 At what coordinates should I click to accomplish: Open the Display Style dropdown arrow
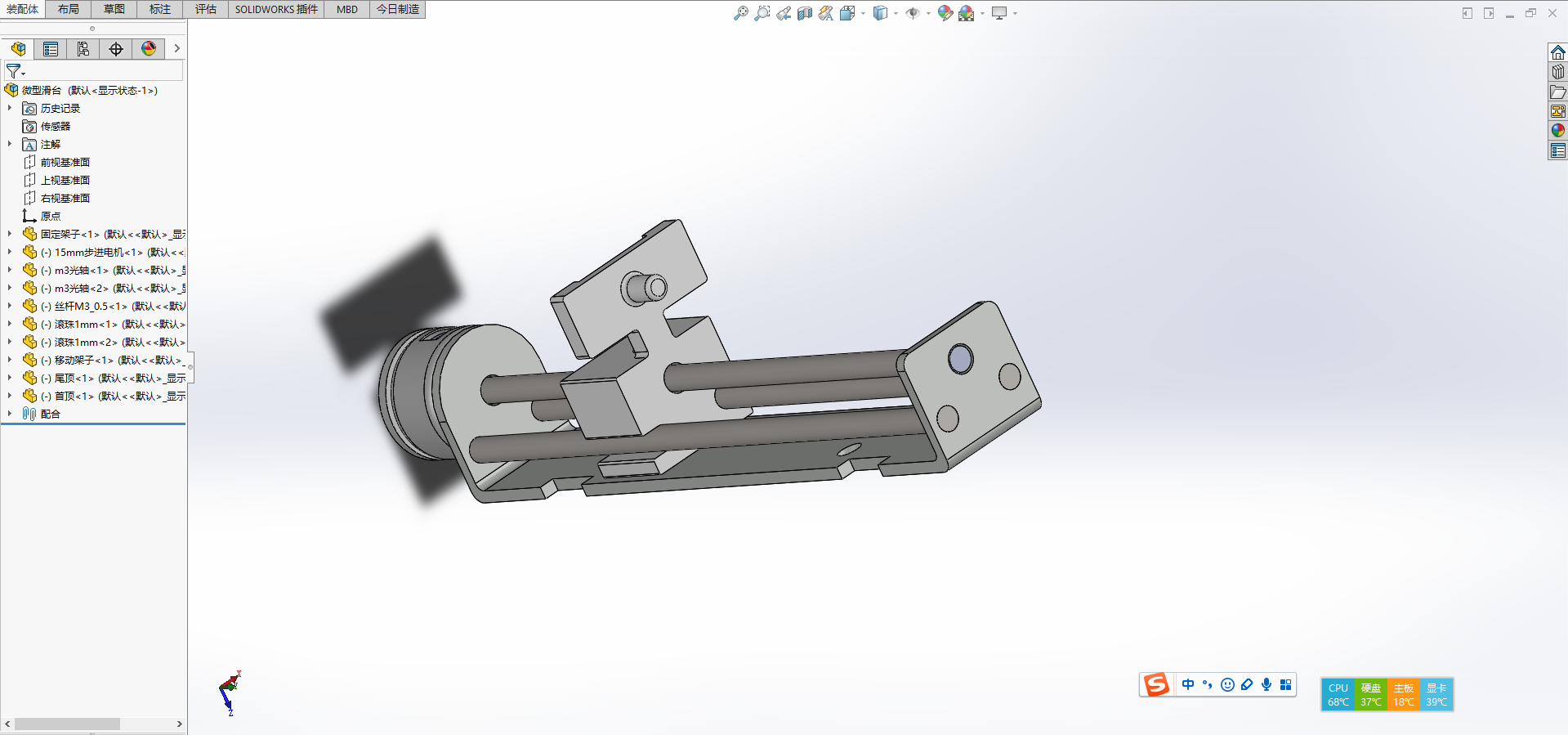896,13
